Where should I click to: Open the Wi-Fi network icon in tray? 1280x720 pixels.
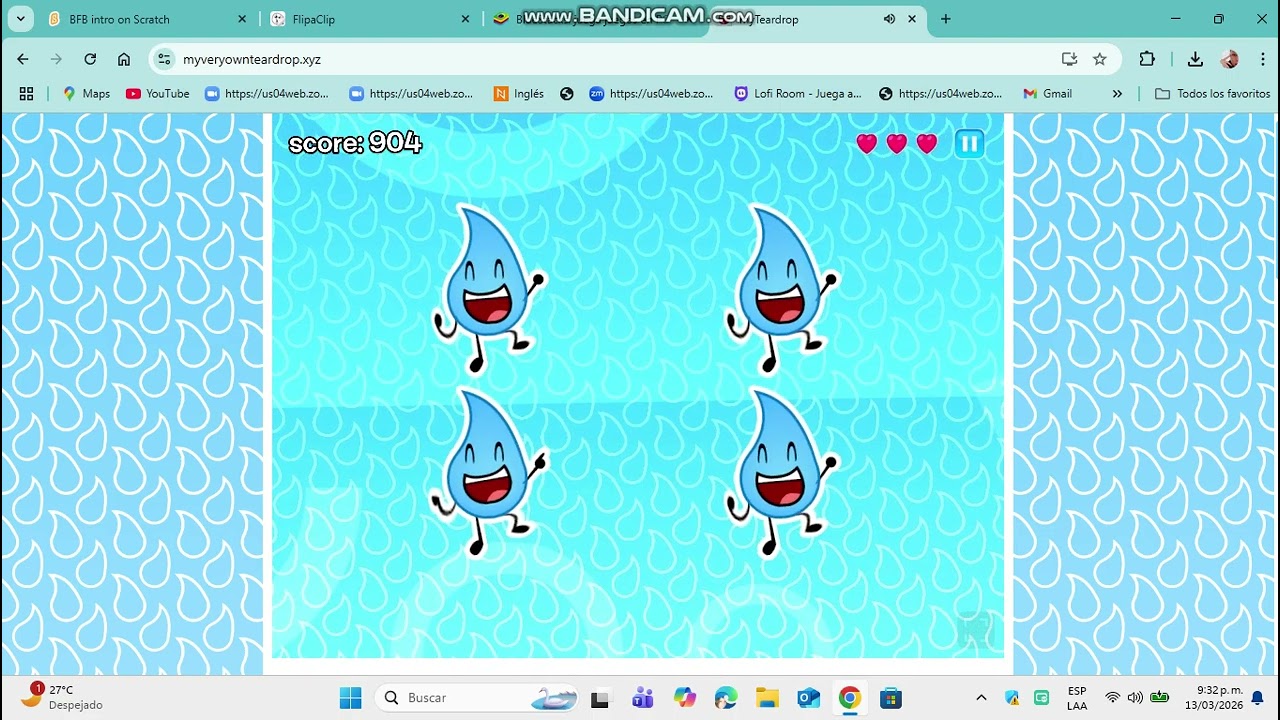point(1112,698)
